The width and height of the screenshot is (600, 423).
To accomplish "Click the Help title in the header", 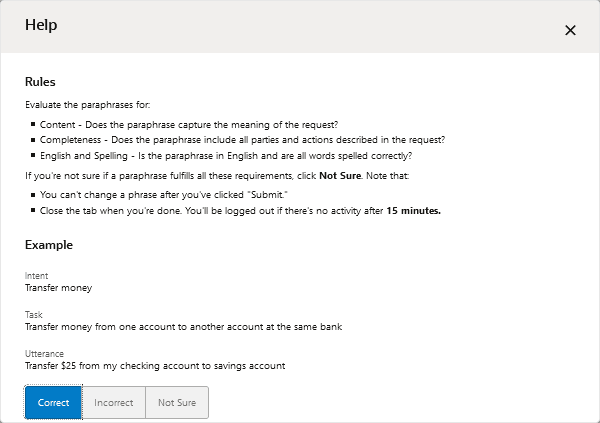I will [41, 25].
